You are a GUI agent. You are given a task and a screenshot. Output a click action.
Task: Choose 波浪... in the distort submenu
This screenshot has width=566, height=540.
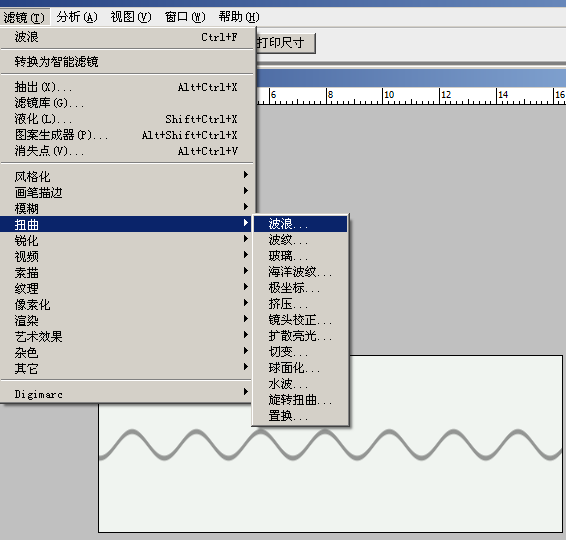[x=300, y=224]
